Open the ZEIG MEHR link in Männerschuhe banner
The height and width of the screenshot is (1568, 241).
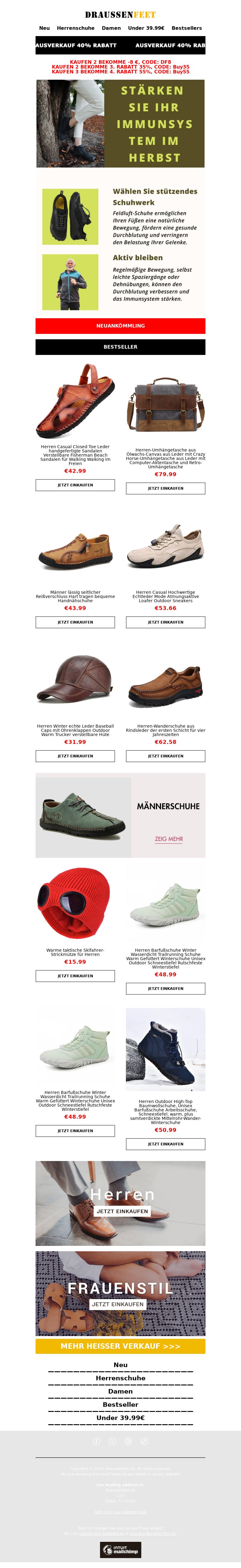click(169, 839)
